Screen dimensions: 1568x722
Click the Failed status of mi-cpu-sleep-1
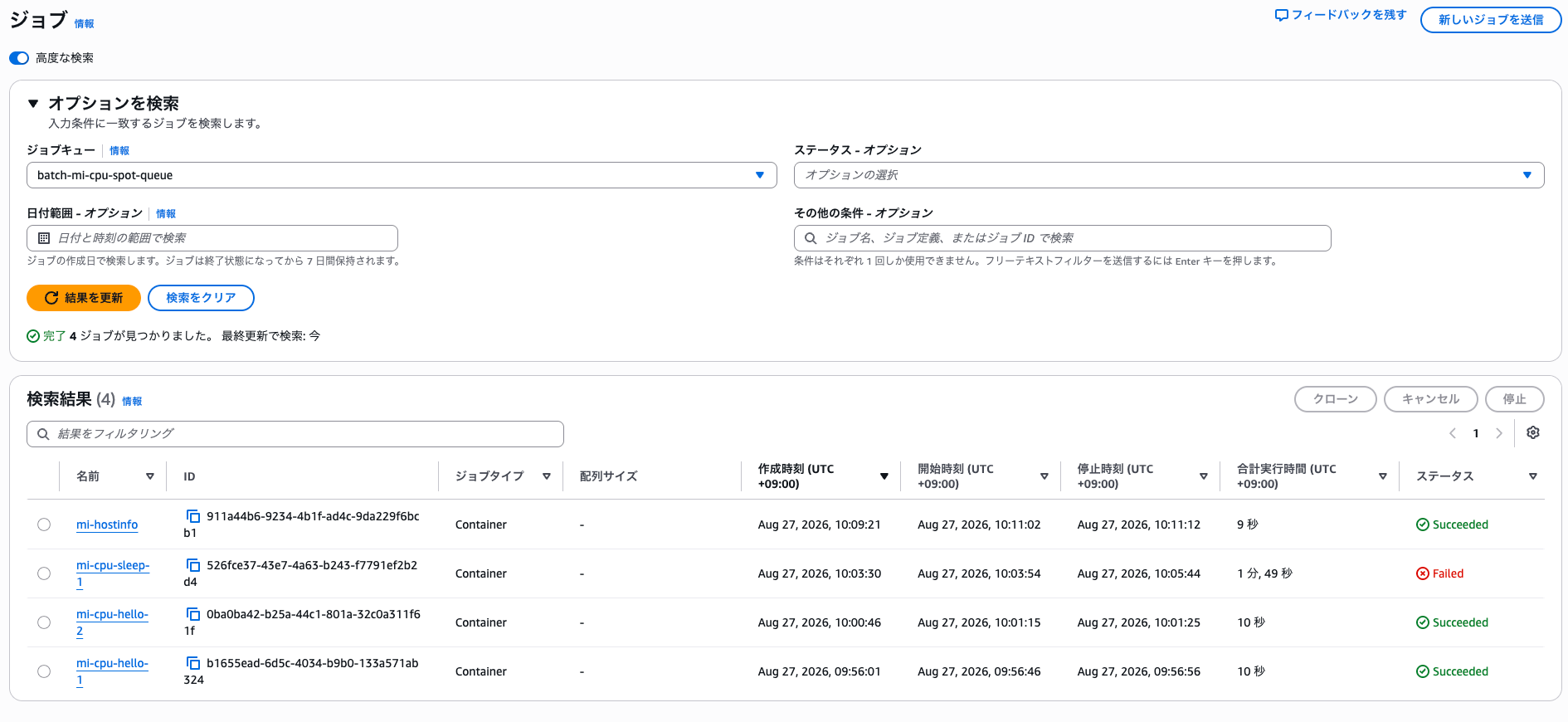coord(1439,573)
